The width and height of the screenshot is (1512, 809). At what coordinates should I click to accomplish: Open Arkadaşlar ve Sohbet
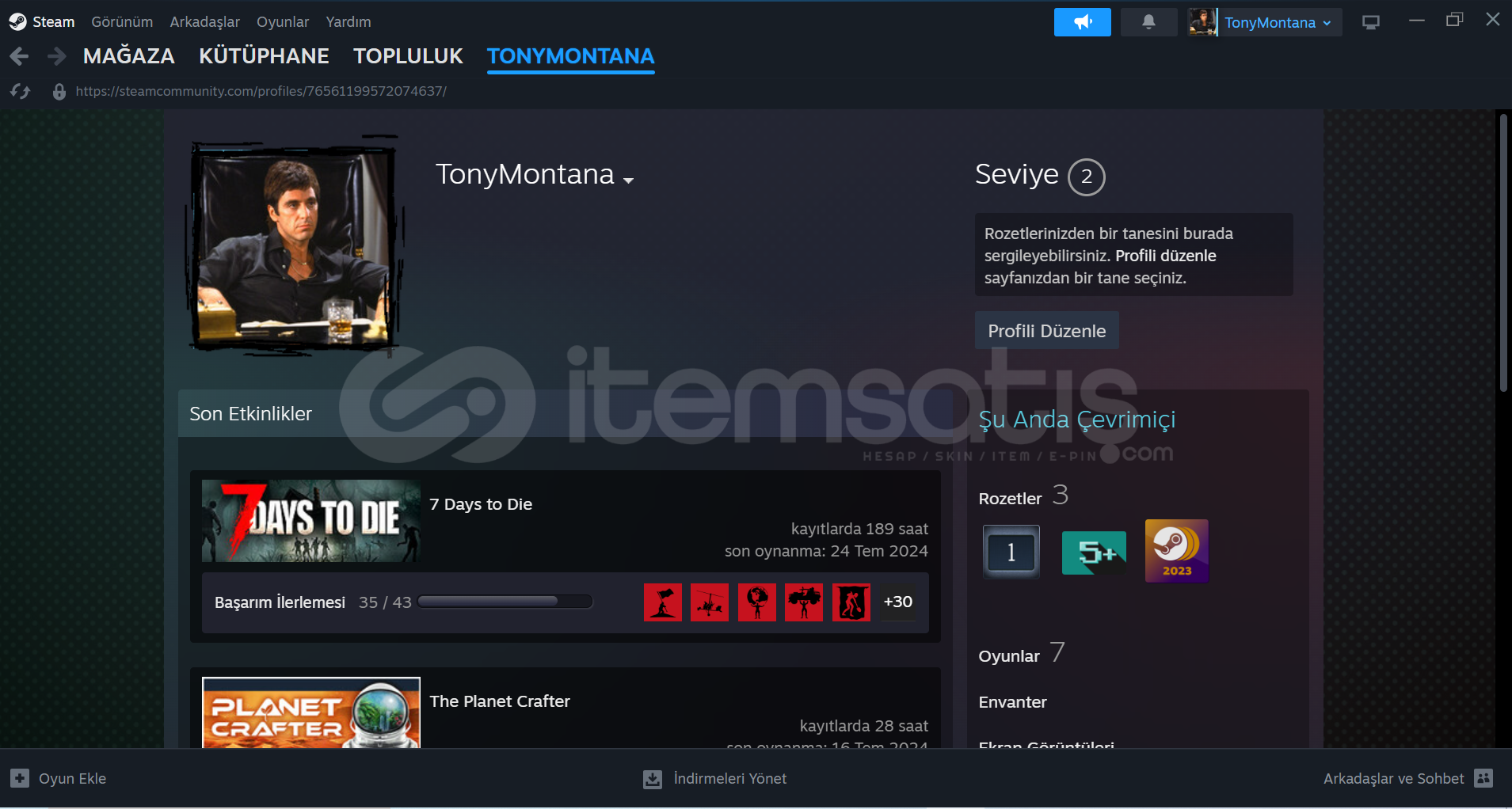coord(1393,779)
